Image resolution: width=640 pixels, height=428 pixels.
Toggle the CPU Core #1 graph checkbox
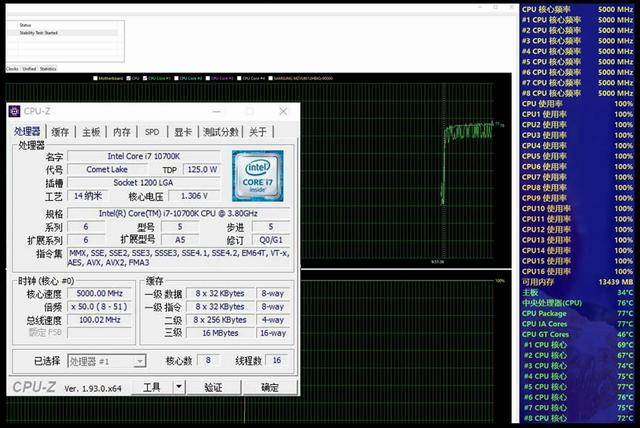pos(143,77)
